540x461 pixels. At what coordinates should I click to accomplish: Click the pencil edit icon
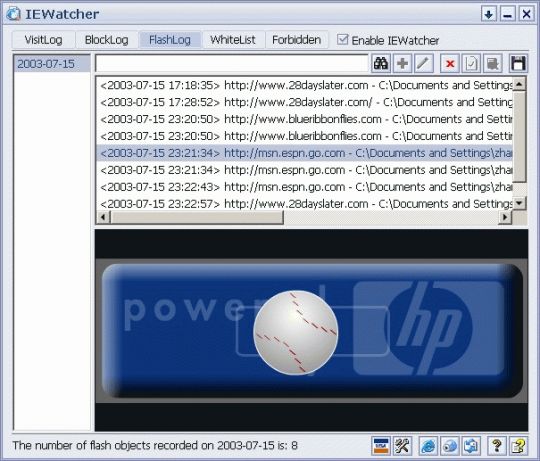tap(424, 63)
